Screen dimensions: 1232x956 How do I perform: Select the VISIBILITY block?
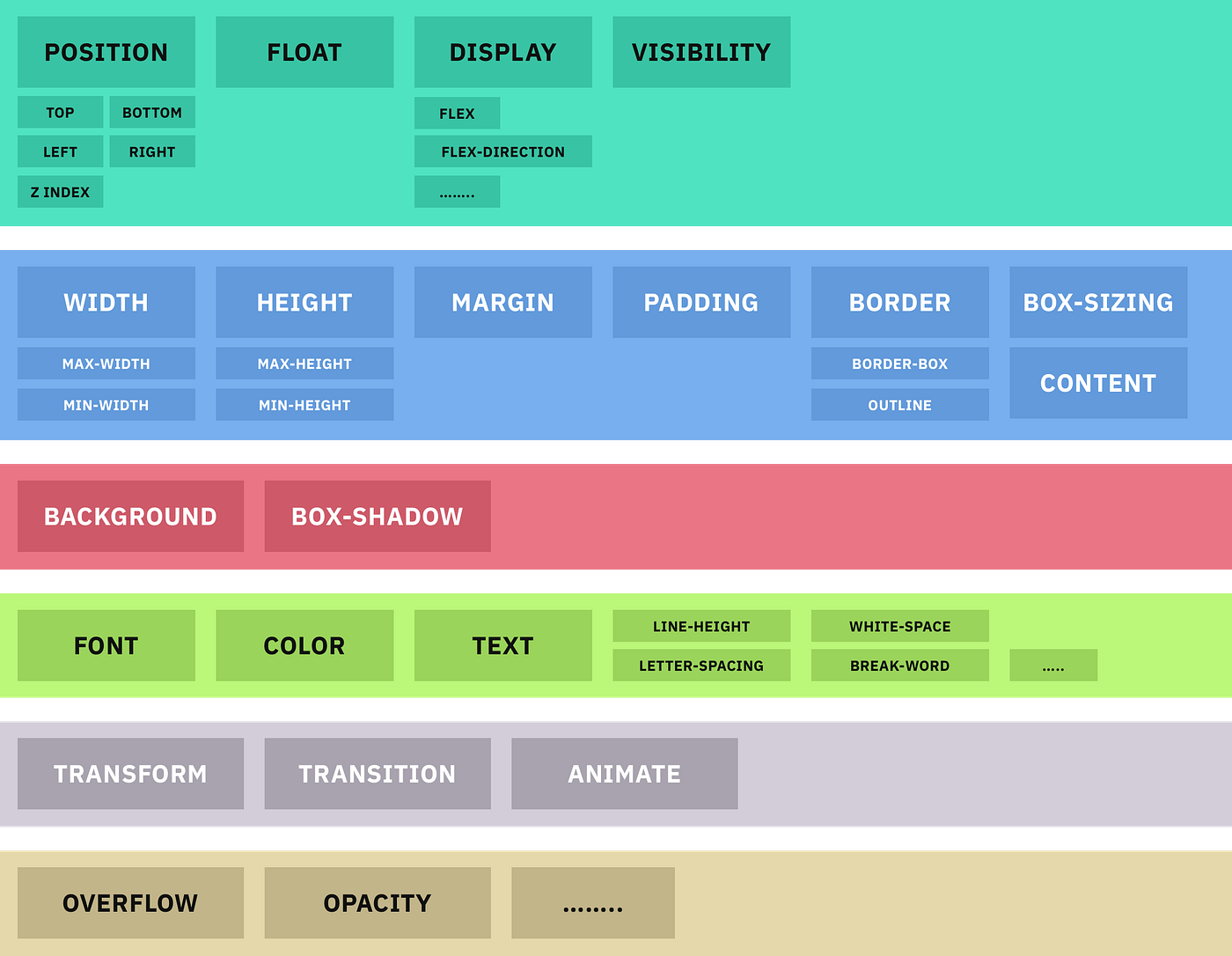click(701, 52)
